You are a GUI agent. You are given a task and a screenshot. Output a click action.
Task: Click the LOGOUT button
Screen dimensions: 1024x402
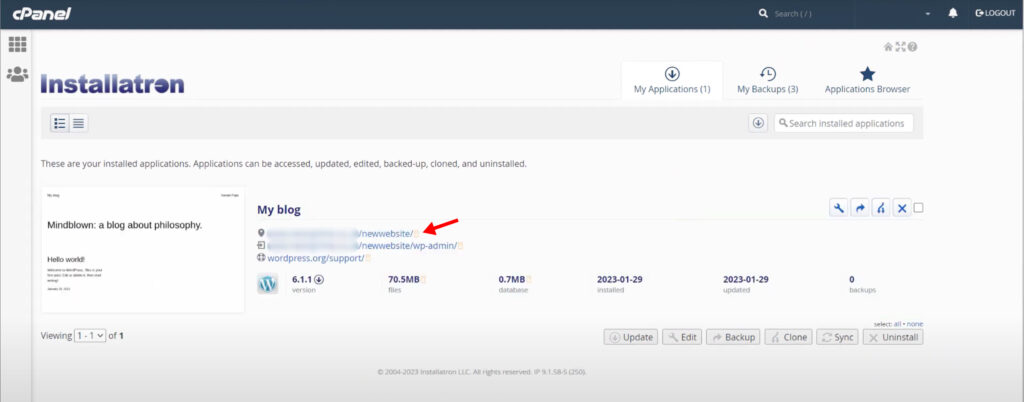995,13
